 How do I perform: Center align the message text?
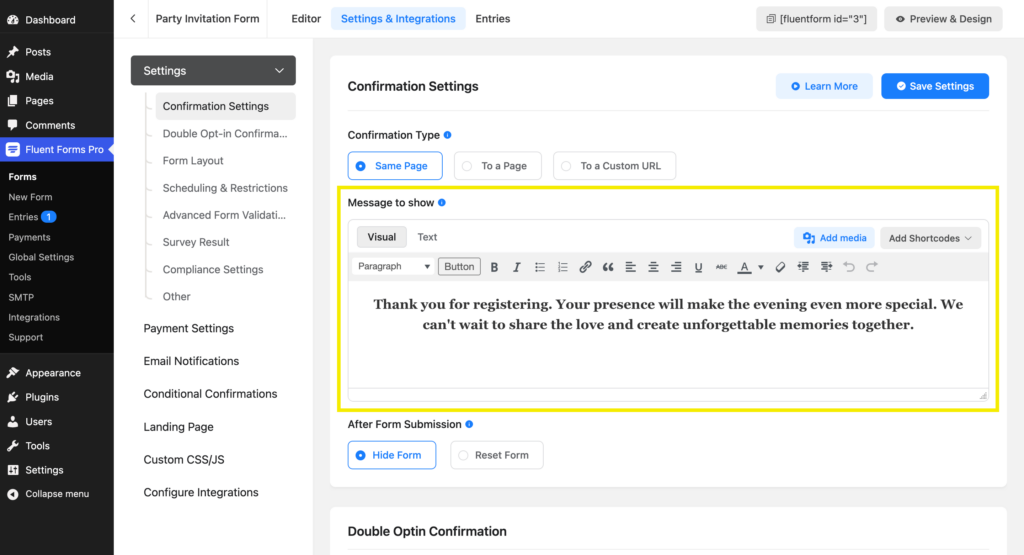[653, 267]
